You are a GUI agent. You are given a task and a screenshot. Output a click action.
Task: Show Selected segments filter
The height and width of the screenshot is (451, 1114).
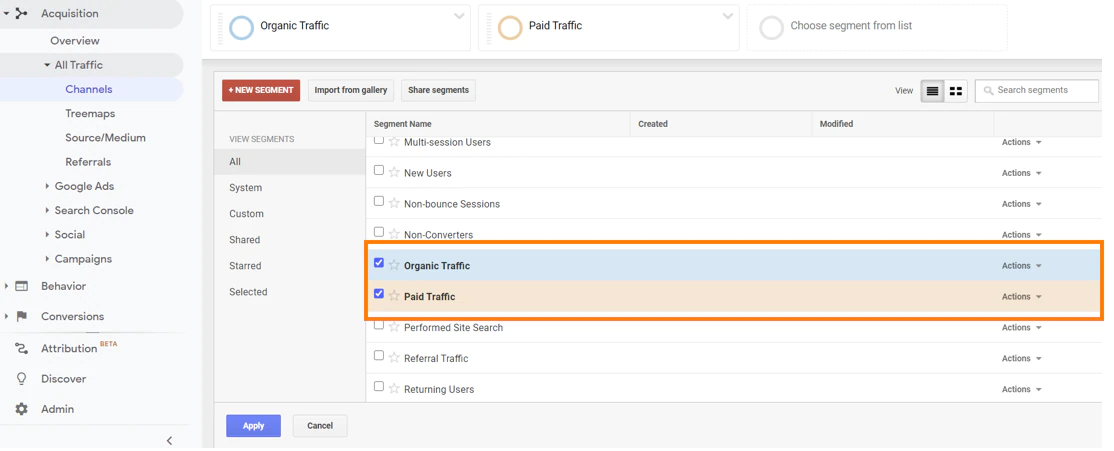[x=248, y=292]
